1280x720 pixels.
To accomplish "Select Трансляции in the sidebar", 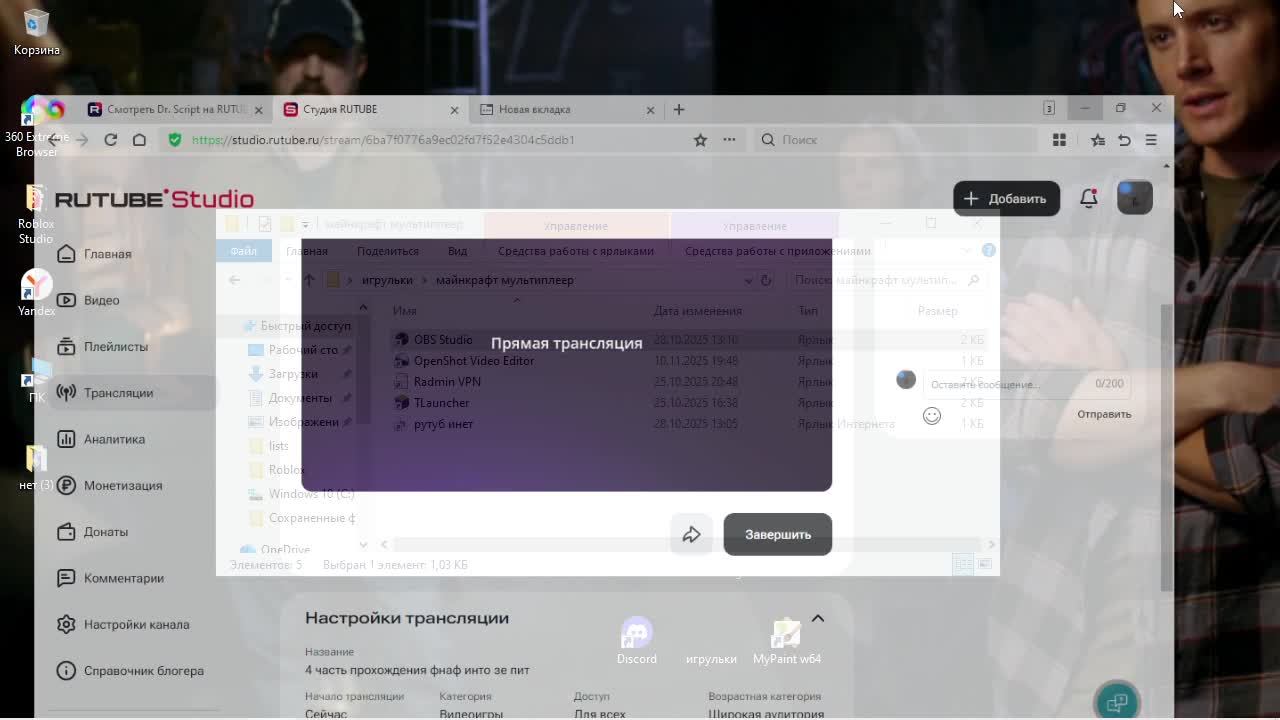I will 134,393.
